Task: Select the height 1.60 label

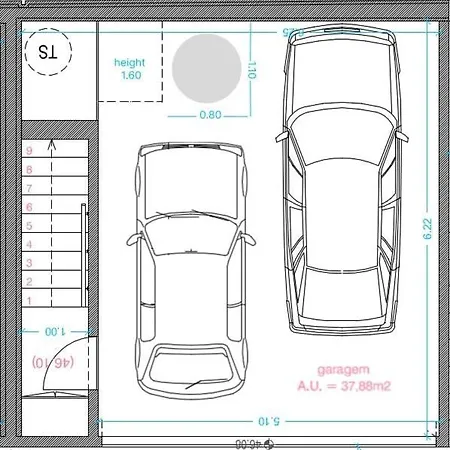Action: click(x=130, y=69)
